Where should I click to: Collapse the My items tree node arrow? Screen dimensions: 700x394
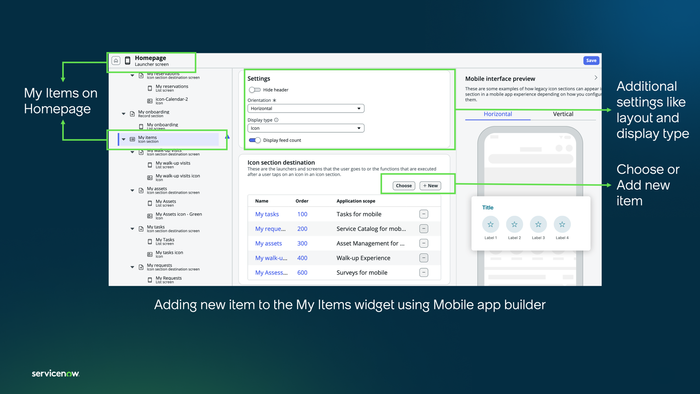tap(124, 139)
